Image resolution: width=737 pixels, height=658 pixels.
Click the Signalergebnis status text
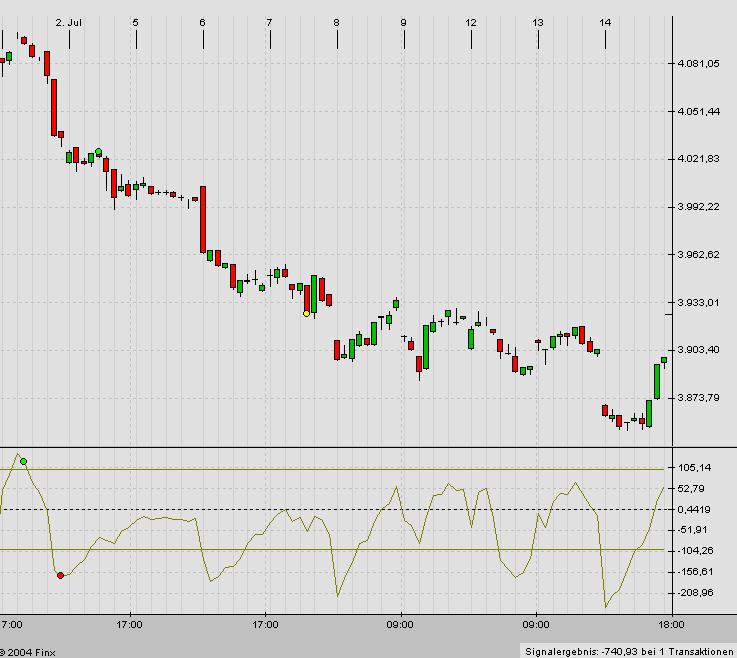click(628, 650)
